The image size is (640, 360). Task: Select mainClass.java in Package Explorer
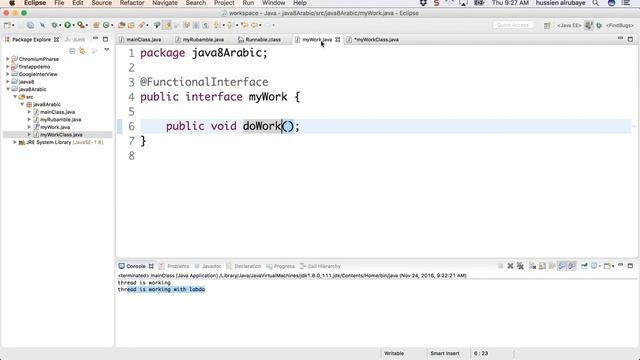[57, 112]
